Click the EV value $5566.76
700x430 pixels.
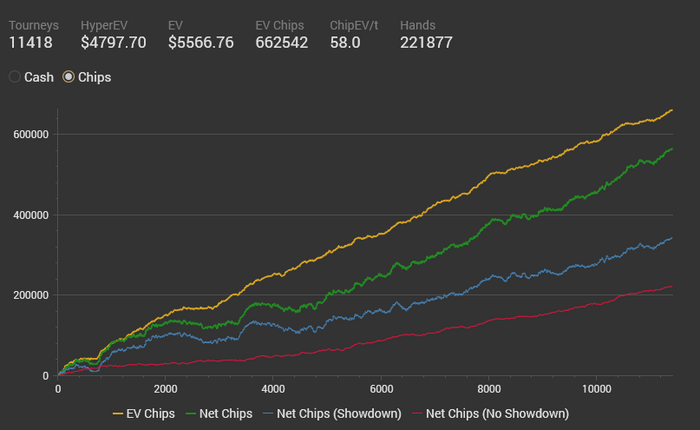pos(201,42)
